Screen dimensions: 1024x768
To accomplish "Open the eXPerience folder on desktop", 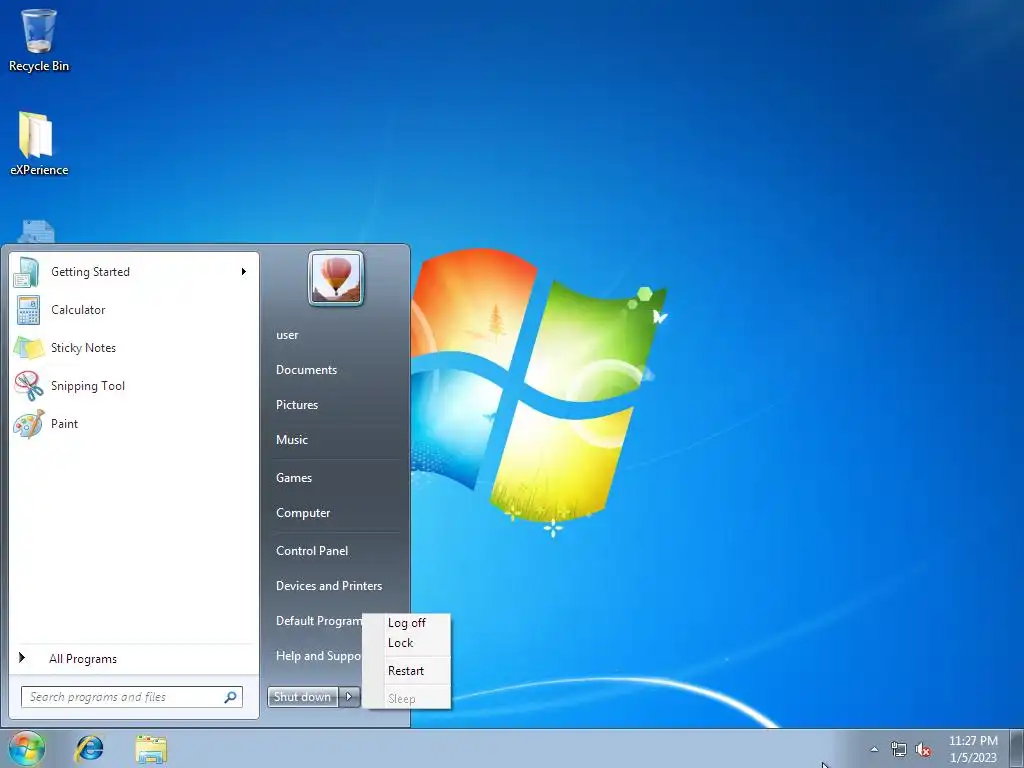I will (39, 143).
